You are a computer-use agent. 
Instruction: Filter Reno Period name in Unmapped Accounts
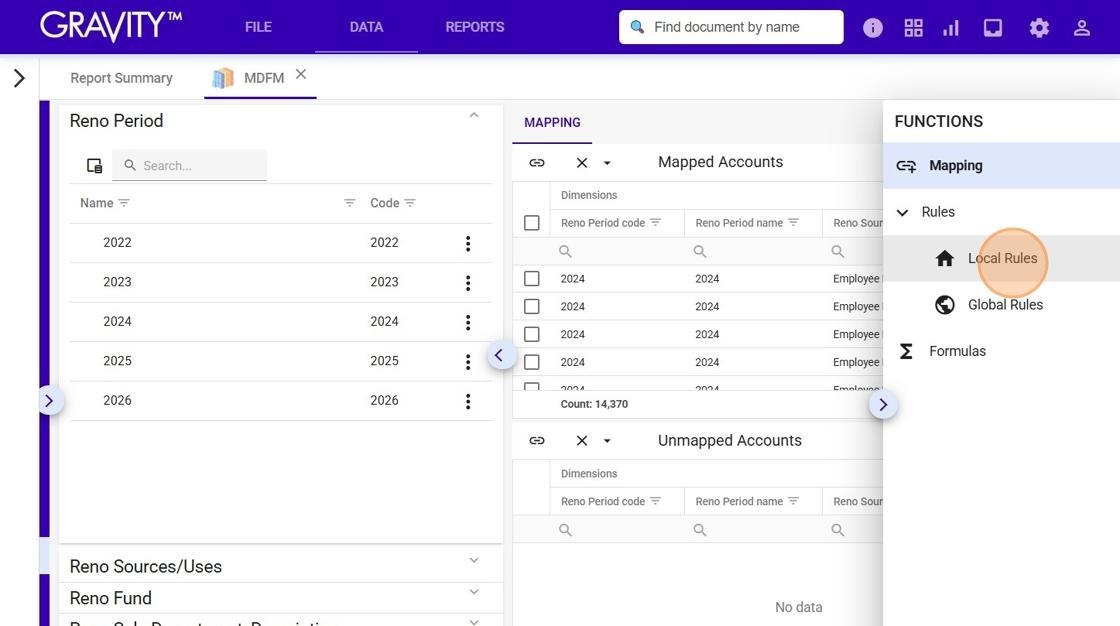(x=793, y=502)
